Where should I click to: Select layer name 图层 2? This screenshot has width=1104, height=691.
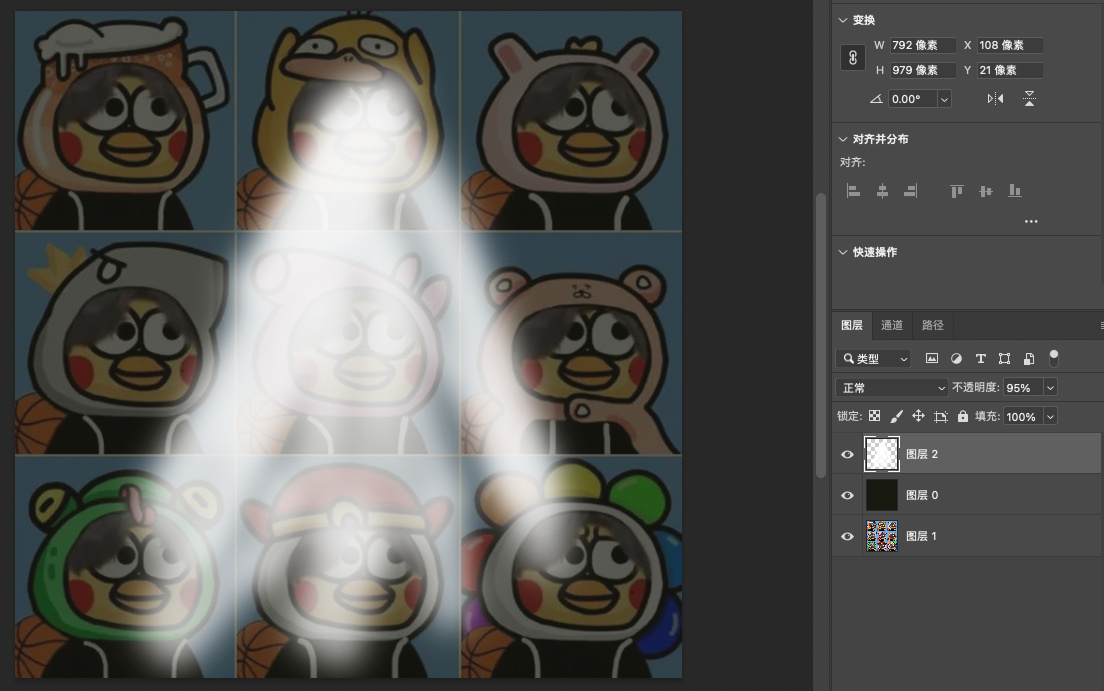[x=922, y=454]
